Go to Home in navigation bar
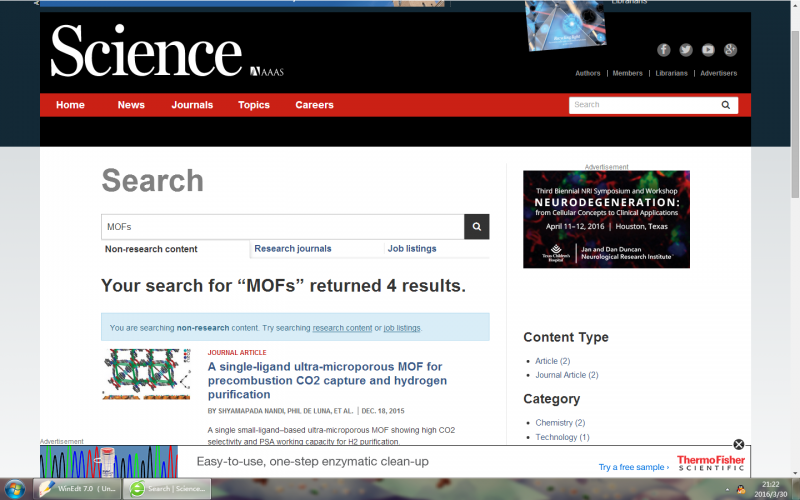Screen dimensions: 800x500 point(70,105)
